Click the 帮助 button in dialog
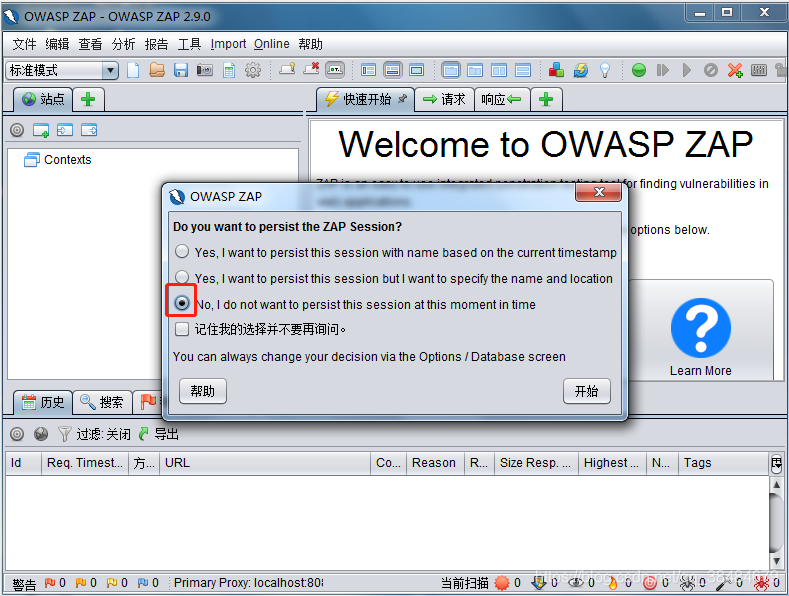 203,391
